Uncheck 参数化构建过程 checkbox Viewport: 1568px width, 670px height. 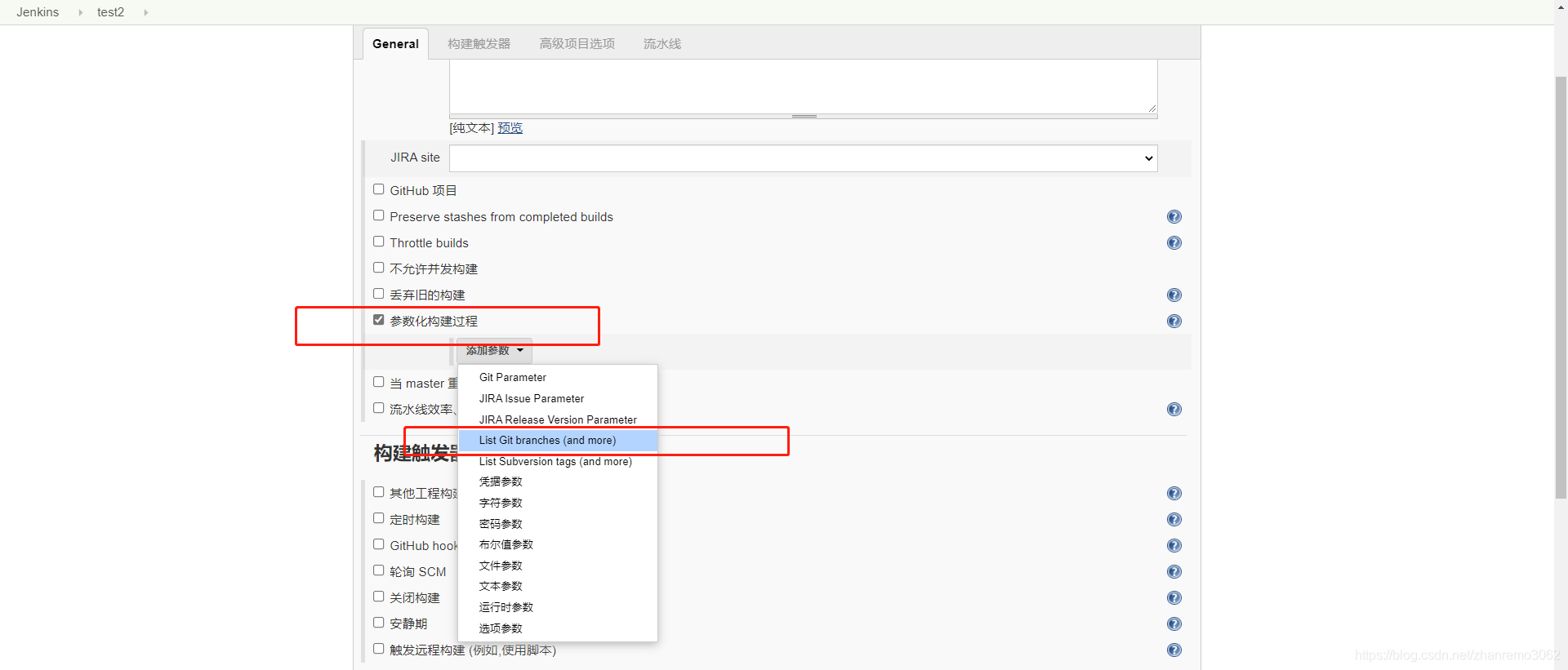pos(378,320)
